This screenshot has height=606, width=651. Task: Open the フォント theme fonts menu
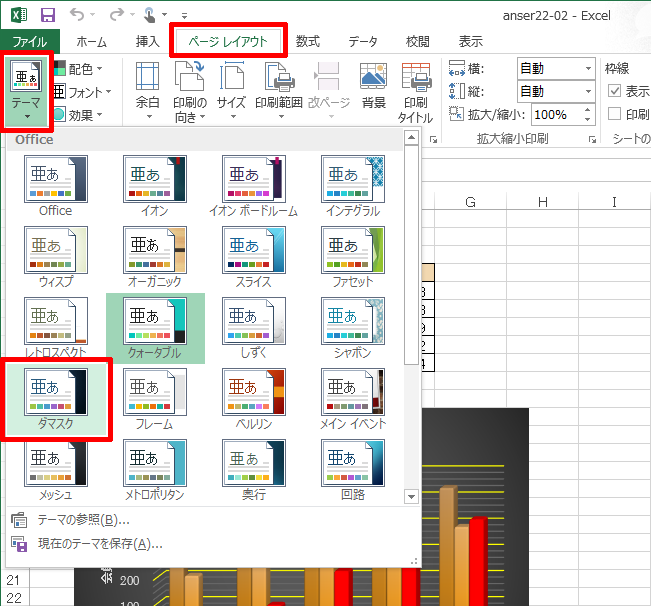click(x=83, y=92)
